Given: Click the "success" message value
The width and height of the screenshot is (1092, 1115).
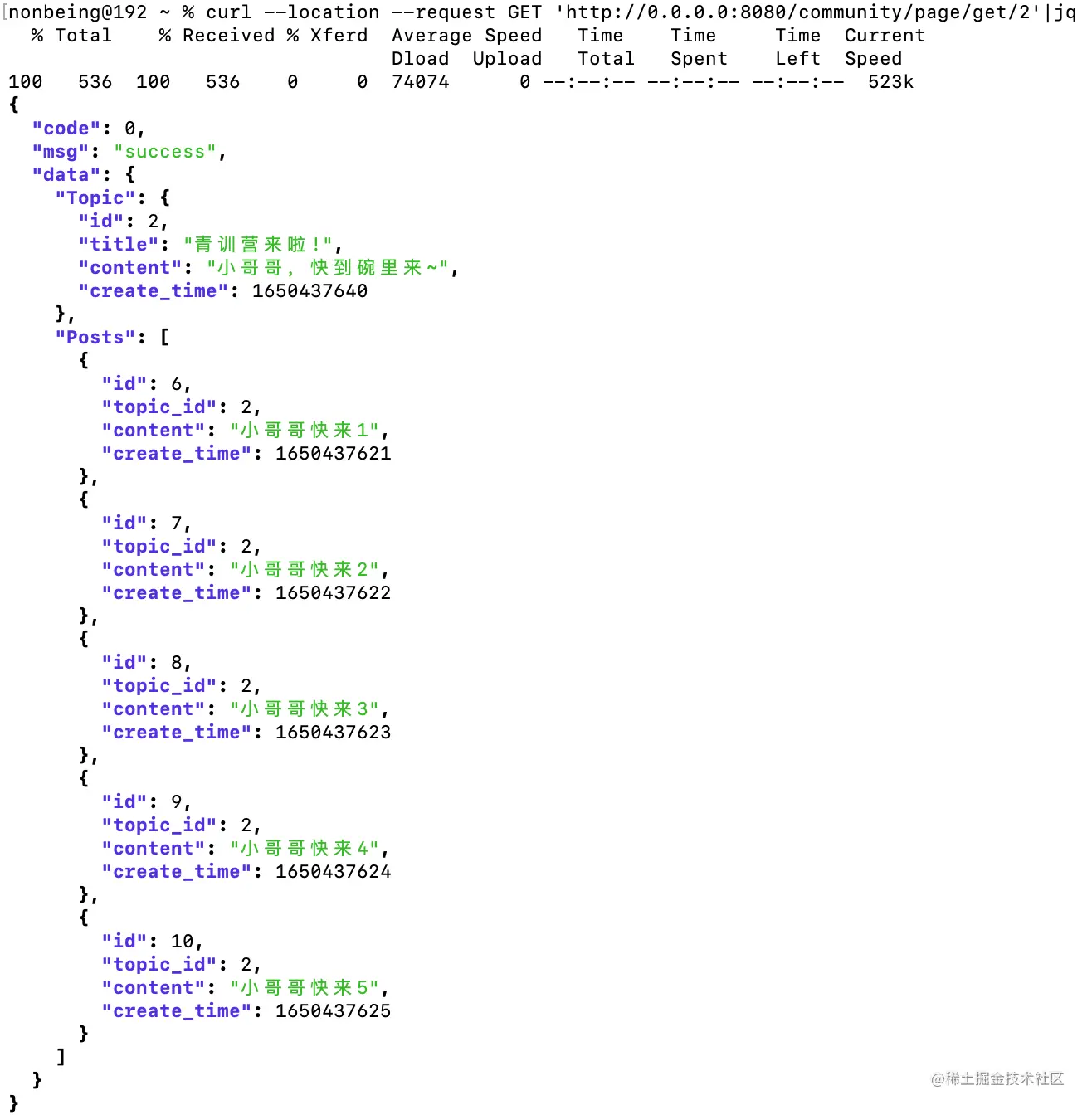Looking at the screenshot, I should pos(165,152).
